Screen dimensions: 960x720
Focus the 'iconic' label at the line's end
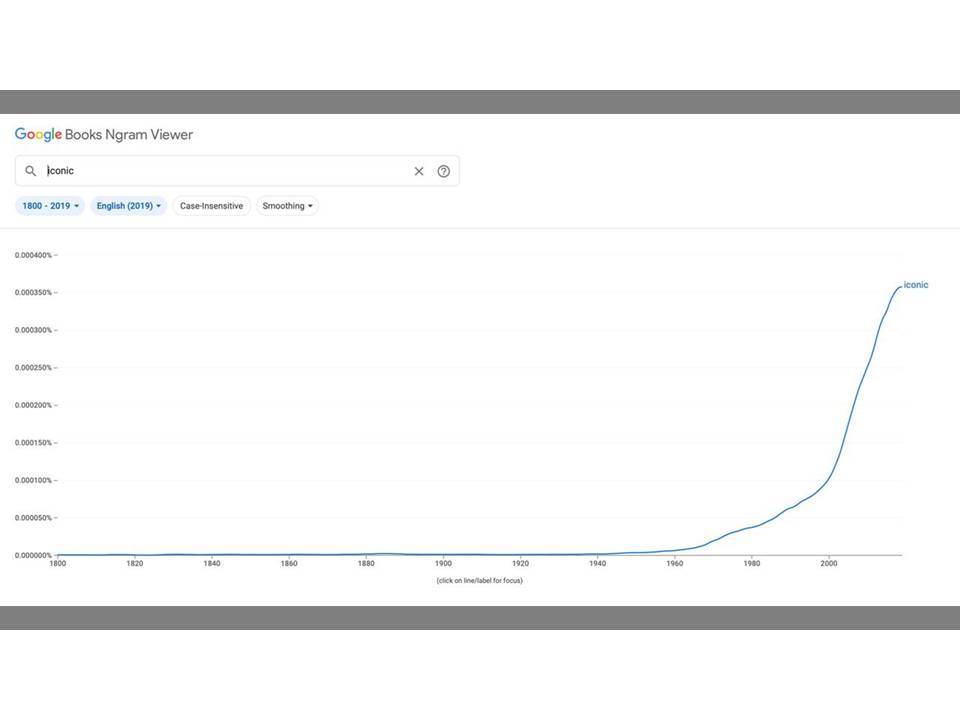(916, 285)
